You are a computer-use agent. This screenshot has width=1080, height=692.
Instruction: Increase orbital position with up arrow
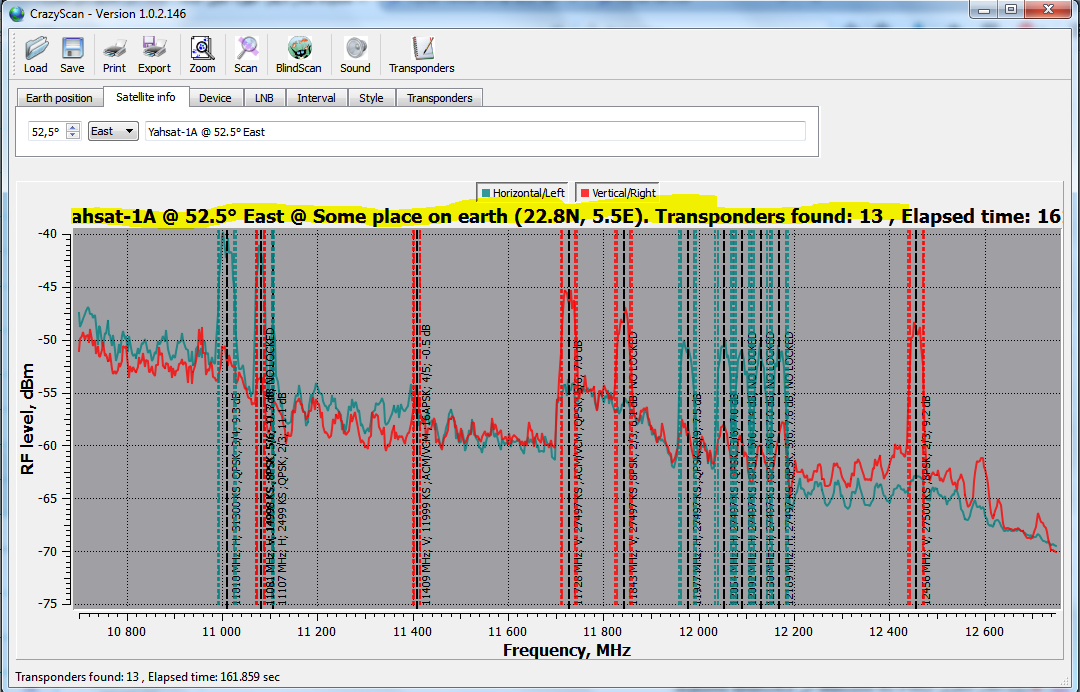72,127
